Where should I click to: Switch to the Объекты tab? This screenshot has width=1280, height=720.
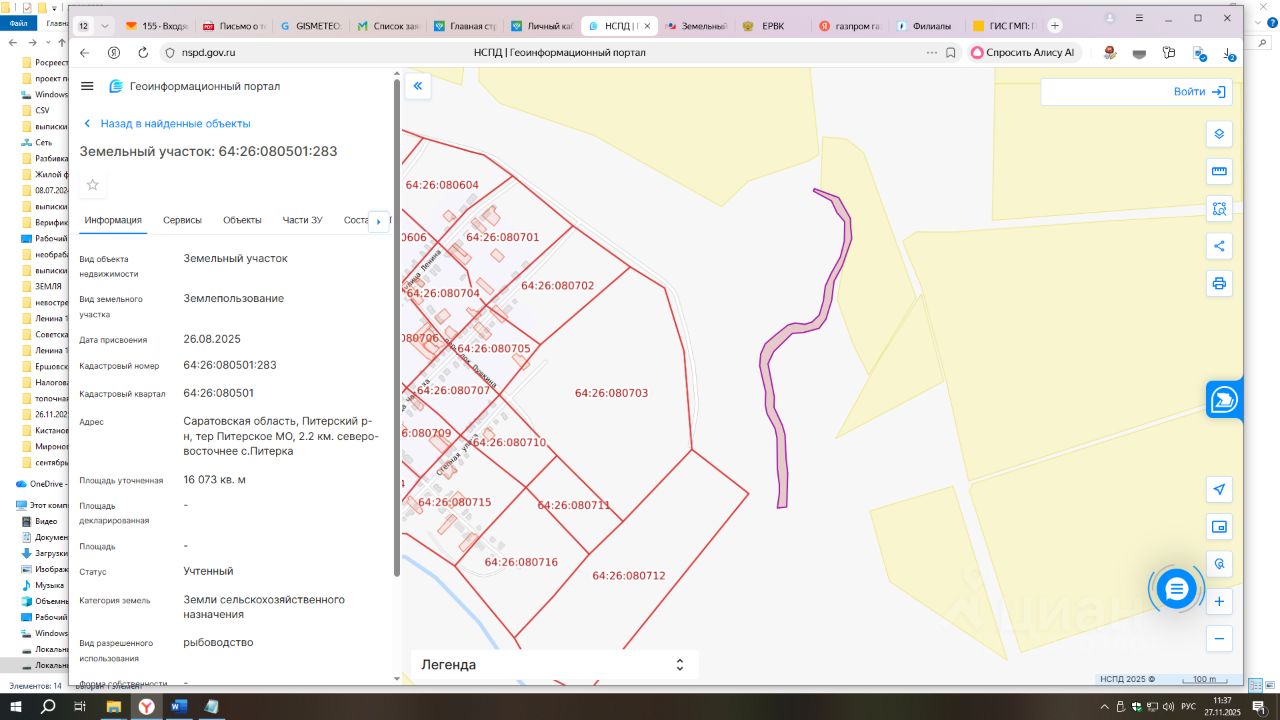point(242,220)
